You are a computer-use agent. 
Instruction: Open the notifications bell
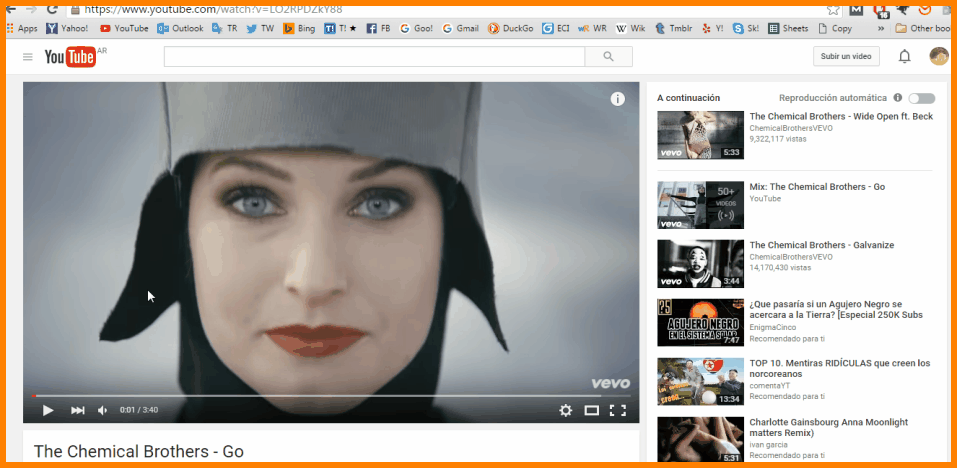click(904, 57)
